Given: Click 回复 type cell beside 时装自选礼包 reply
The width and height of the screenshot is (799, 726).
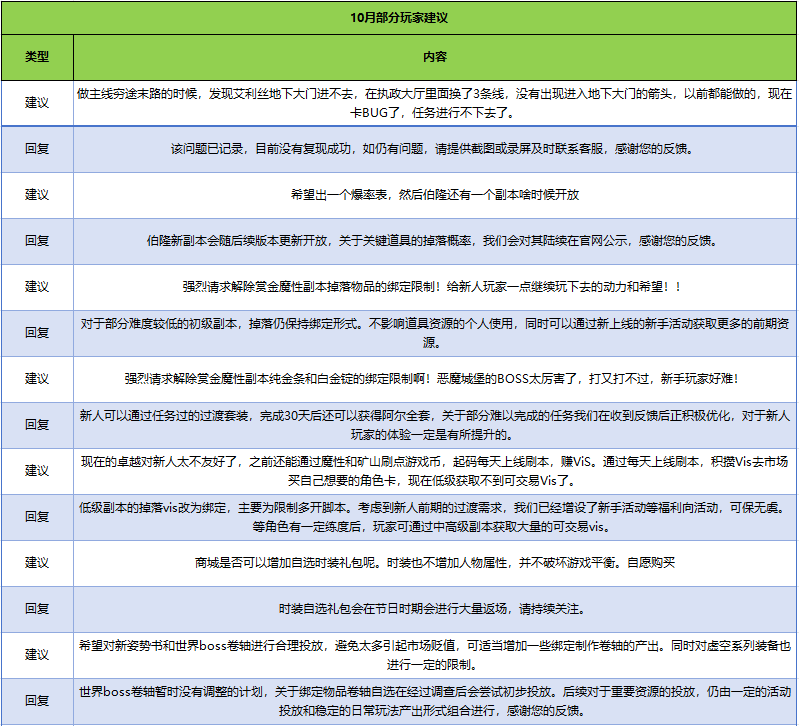Looking at the screenshot, I should [37, 608].
